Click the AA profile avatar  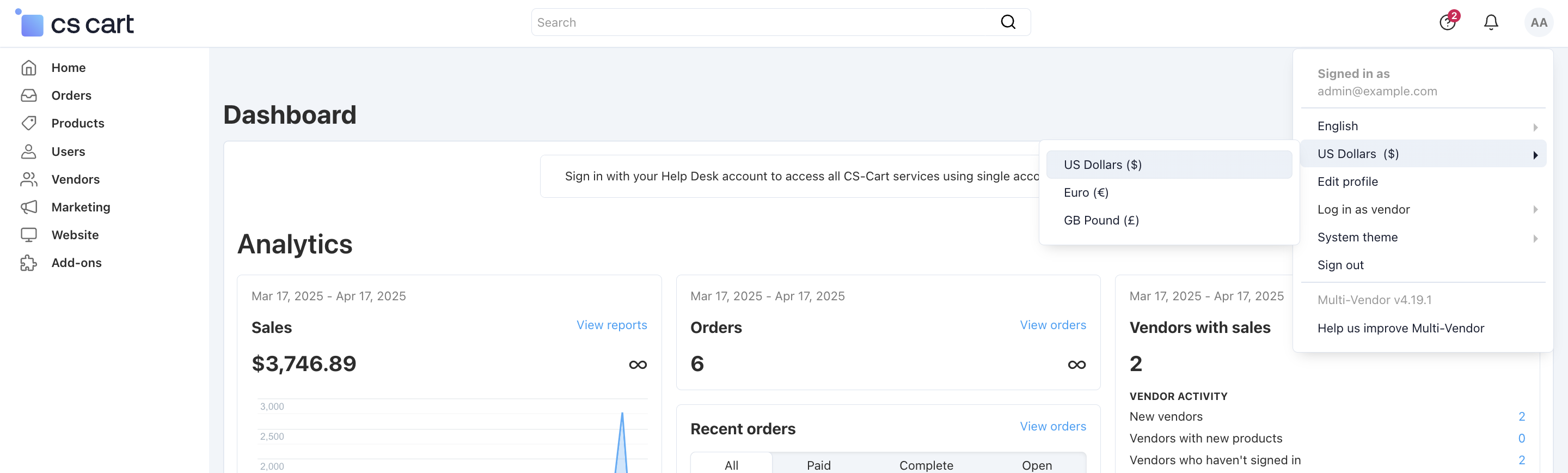1539,22
